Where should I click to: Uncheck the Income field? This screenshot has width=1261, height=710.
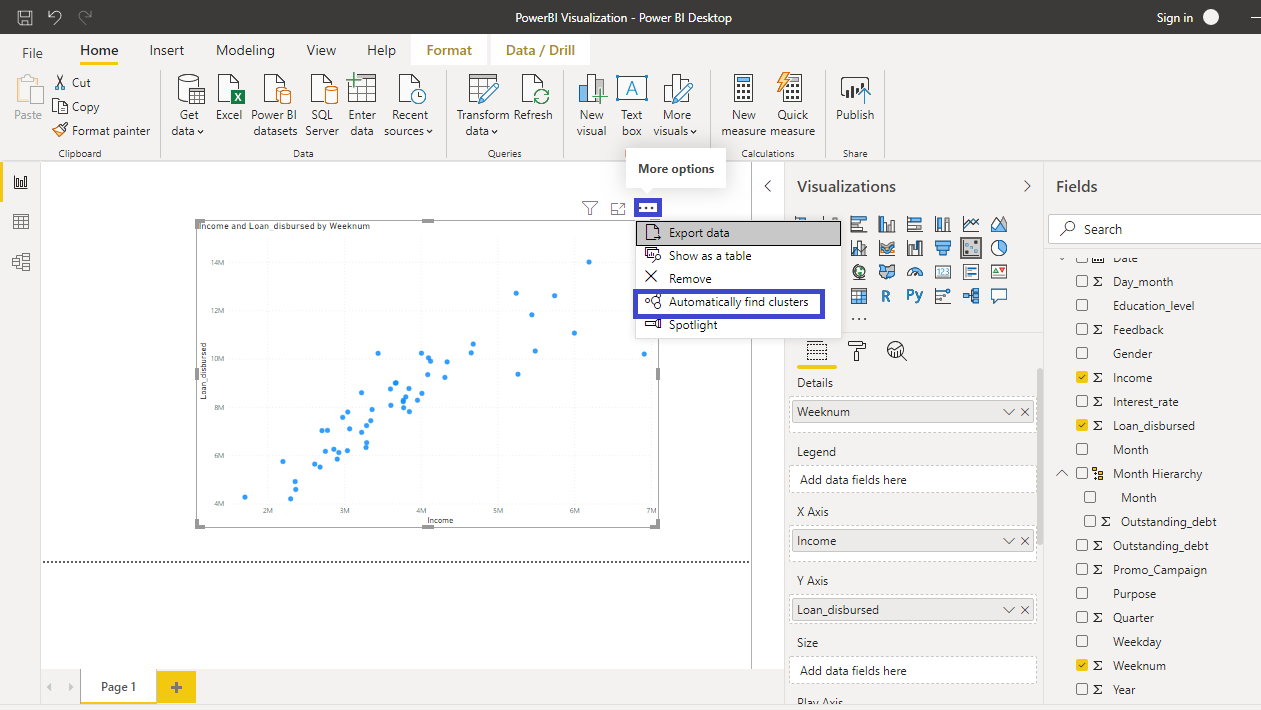(x=1082, y=378)
